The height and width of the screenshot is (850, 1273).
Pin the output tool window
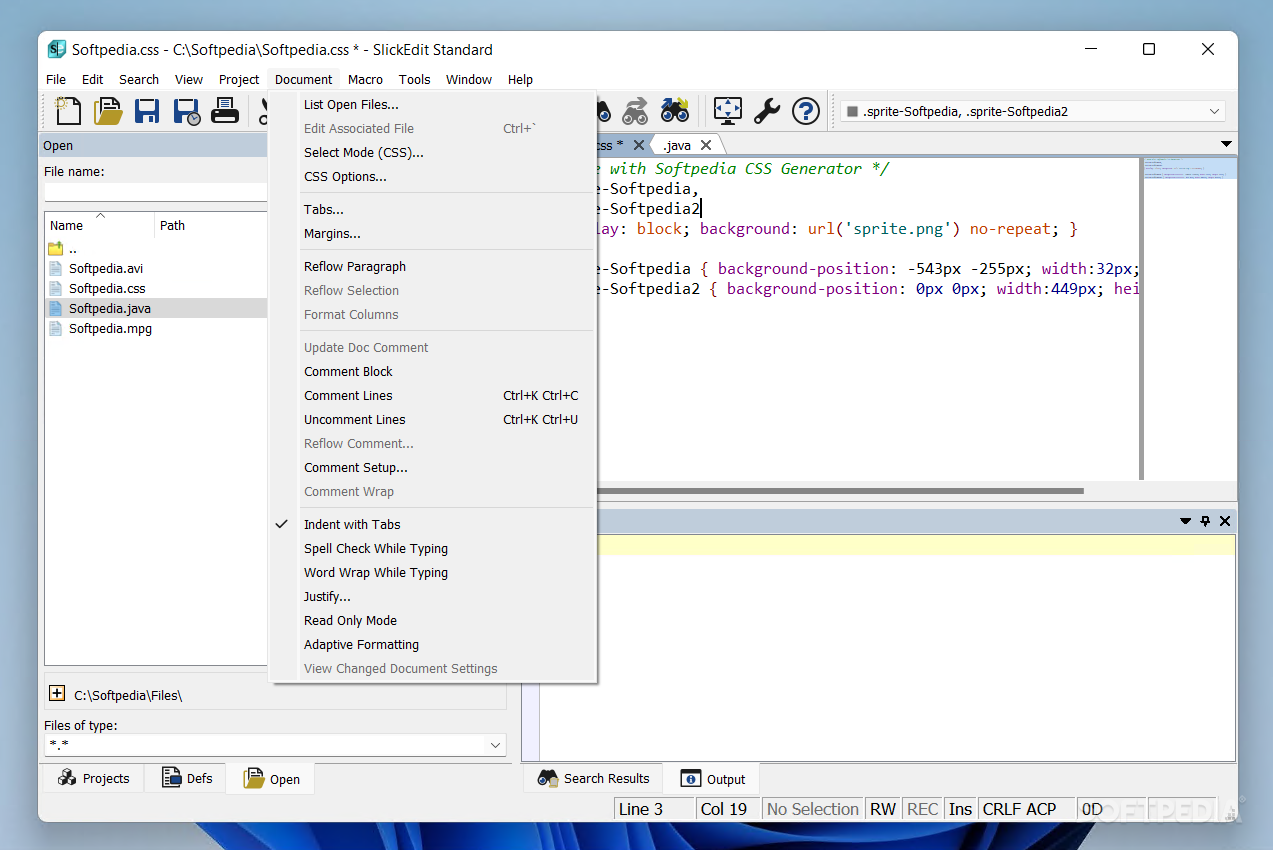[x=1205, y=521]
